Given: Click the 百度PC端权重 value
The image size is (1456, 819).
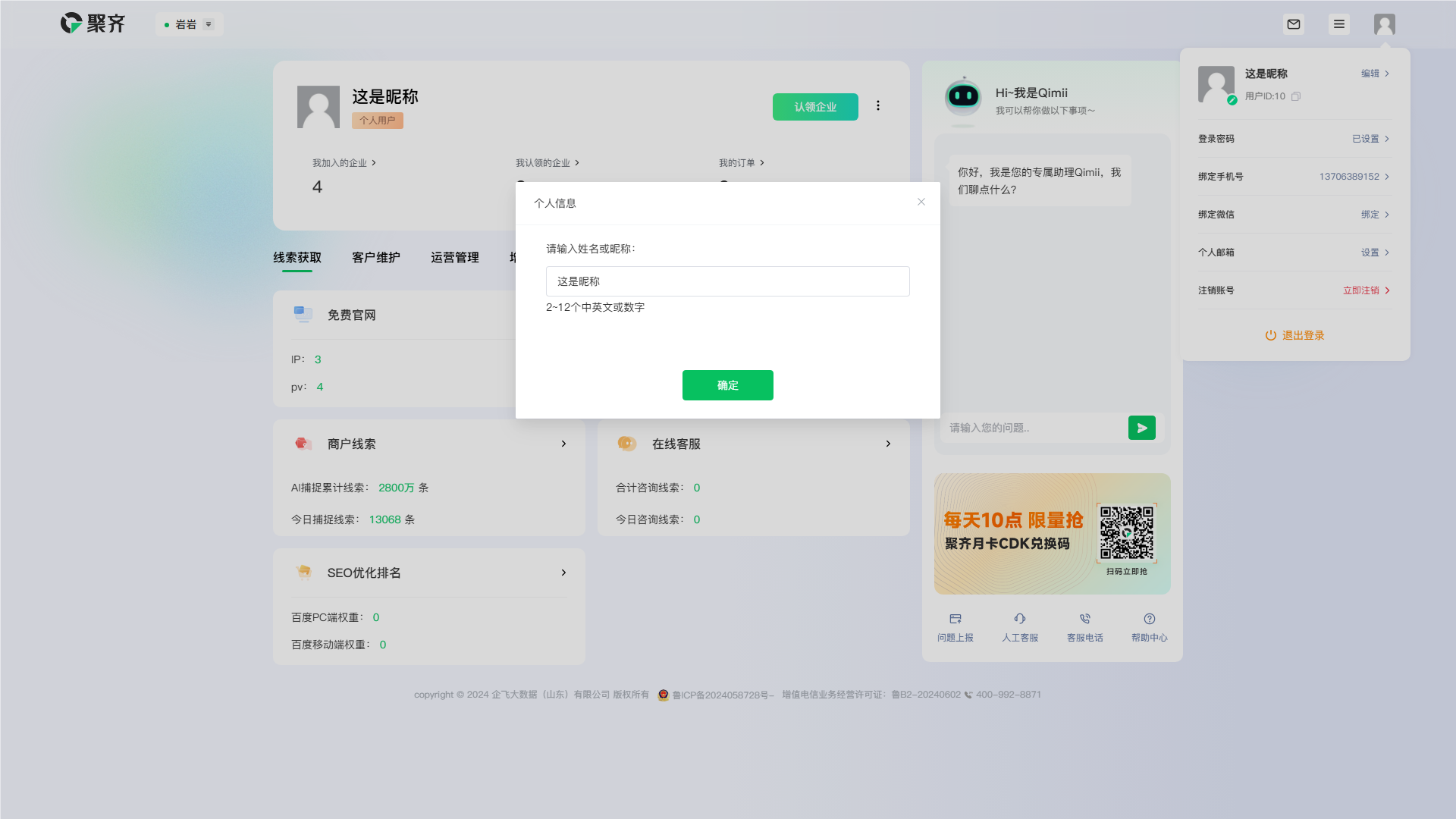Looking at the screenshot, I should 376,617.
